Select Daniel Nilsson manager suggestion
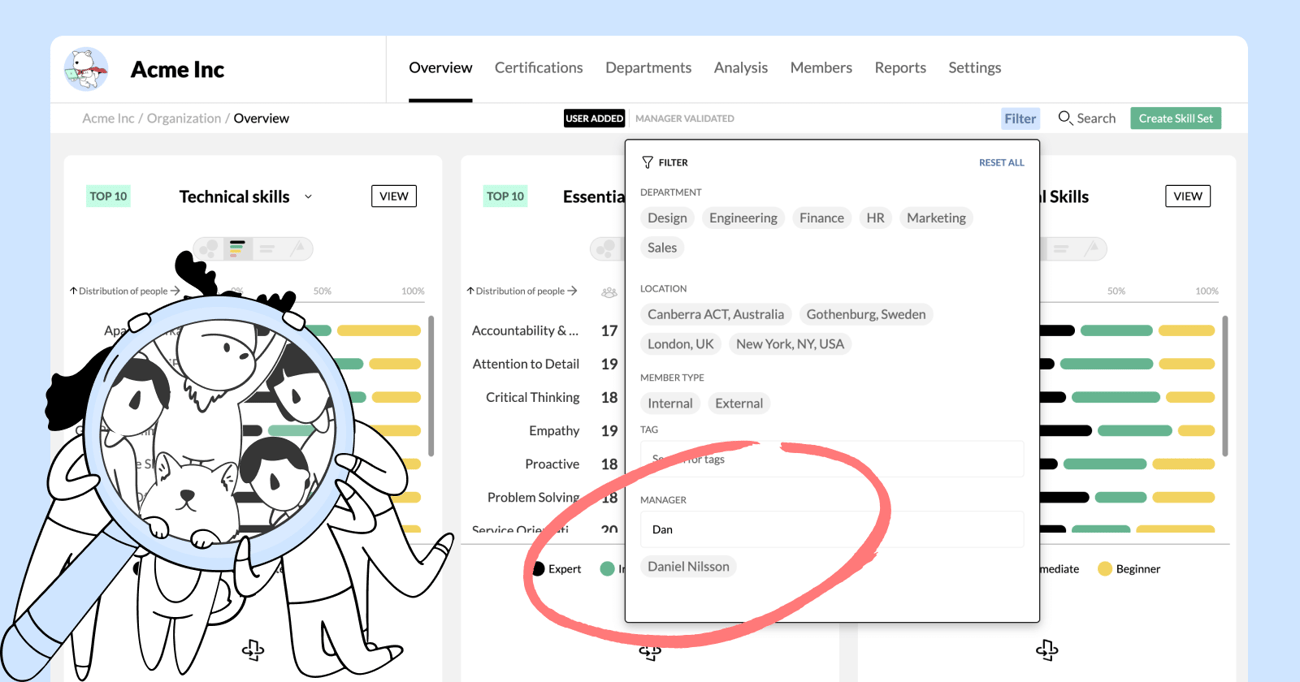Viewport: 1300px width, 682px height. [688, 566]
